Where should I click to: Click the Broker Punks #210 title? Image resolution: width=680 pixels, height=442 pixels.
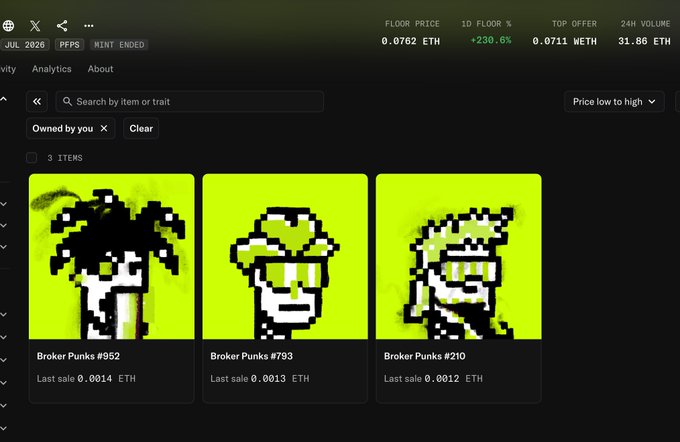tap(425, 356)
